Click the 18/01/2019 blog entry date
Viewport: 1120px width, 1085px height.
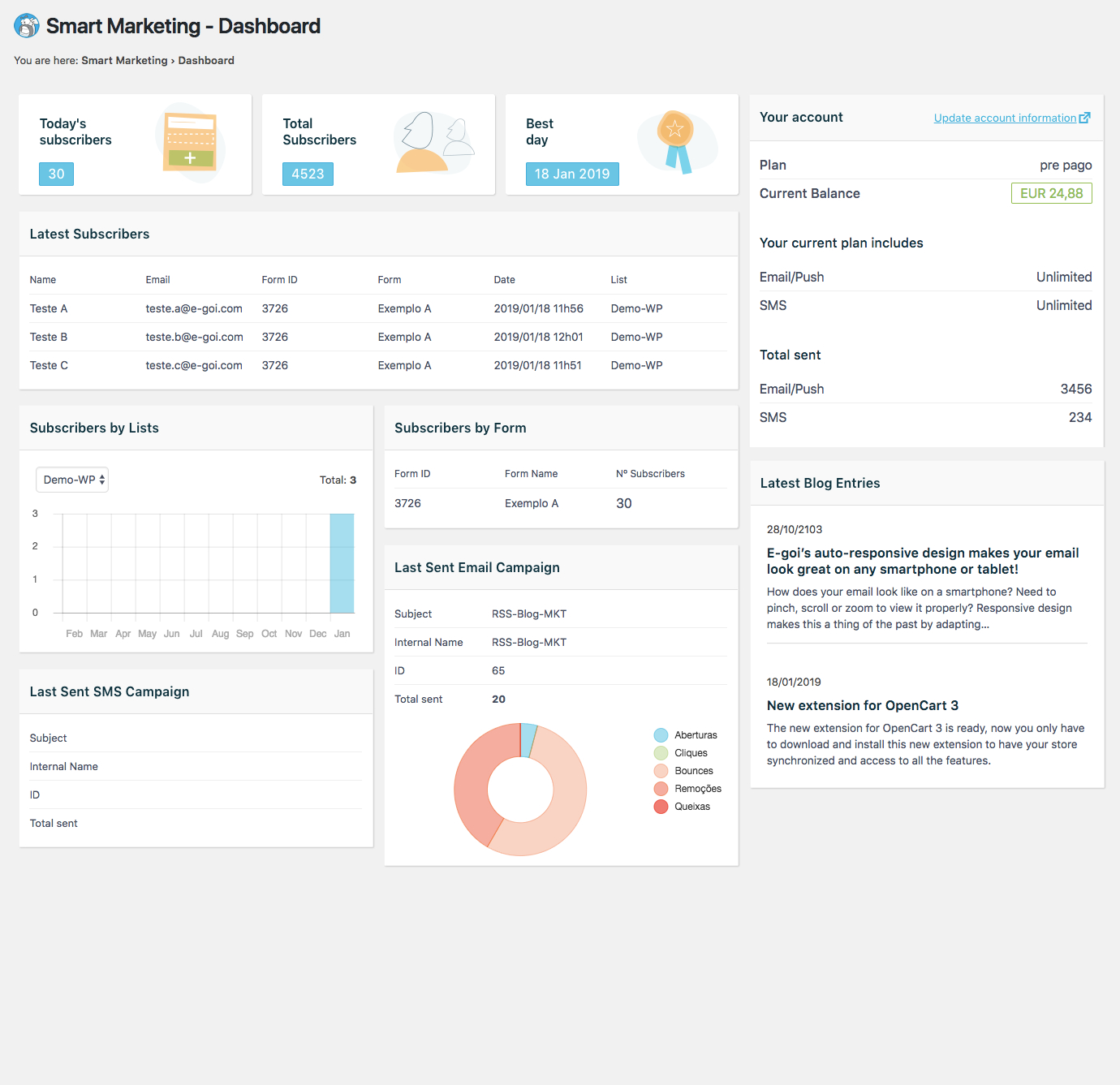point(794,682)
